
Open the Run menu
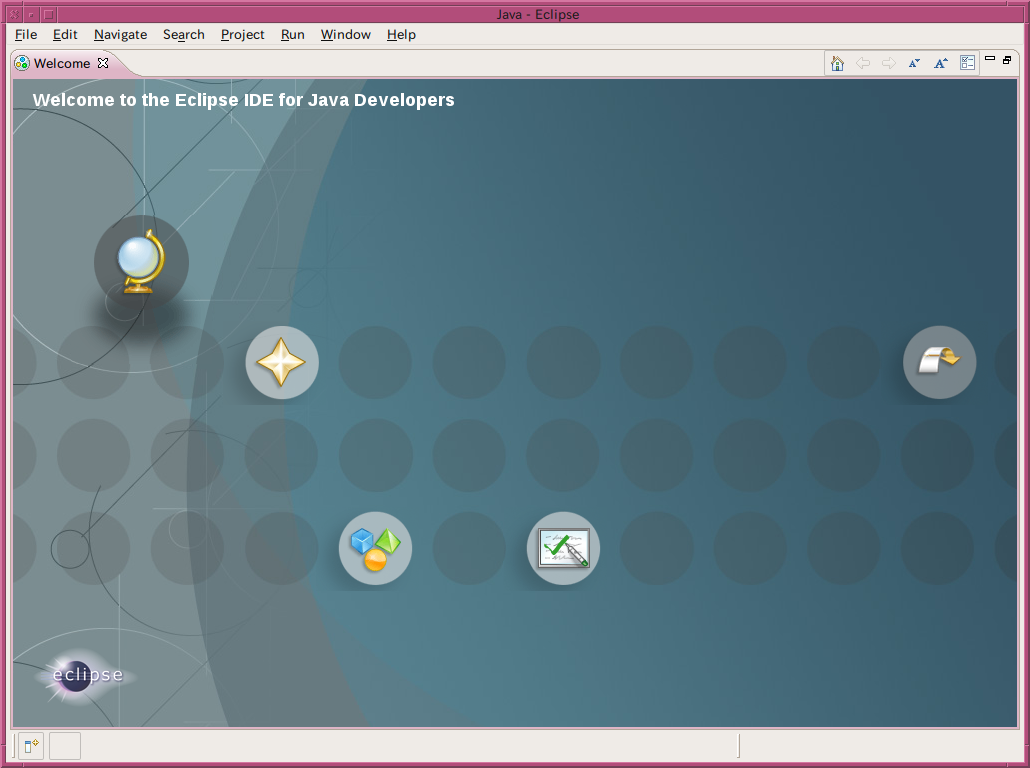tap(292, 35)
